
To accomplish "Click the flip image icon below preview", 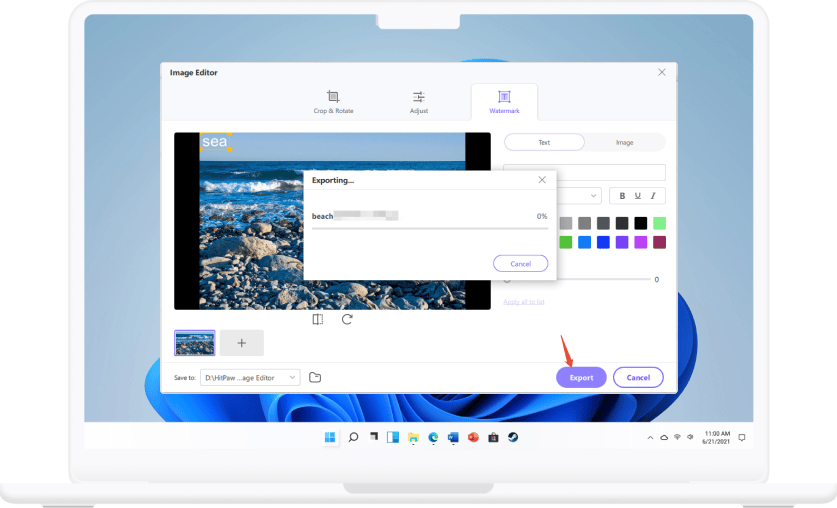I will 318,319.
